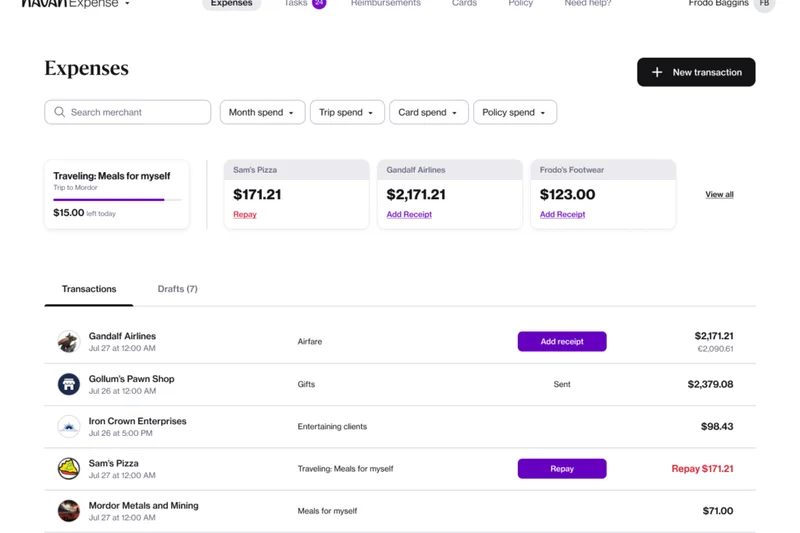Click Gollum's Pawn Shop merchant icon
Viewport: 800px width, 533px height.
point(68,384)
